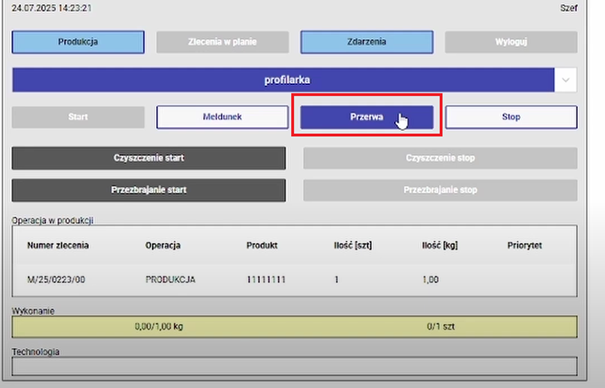Click the Start button

(78, 117)
